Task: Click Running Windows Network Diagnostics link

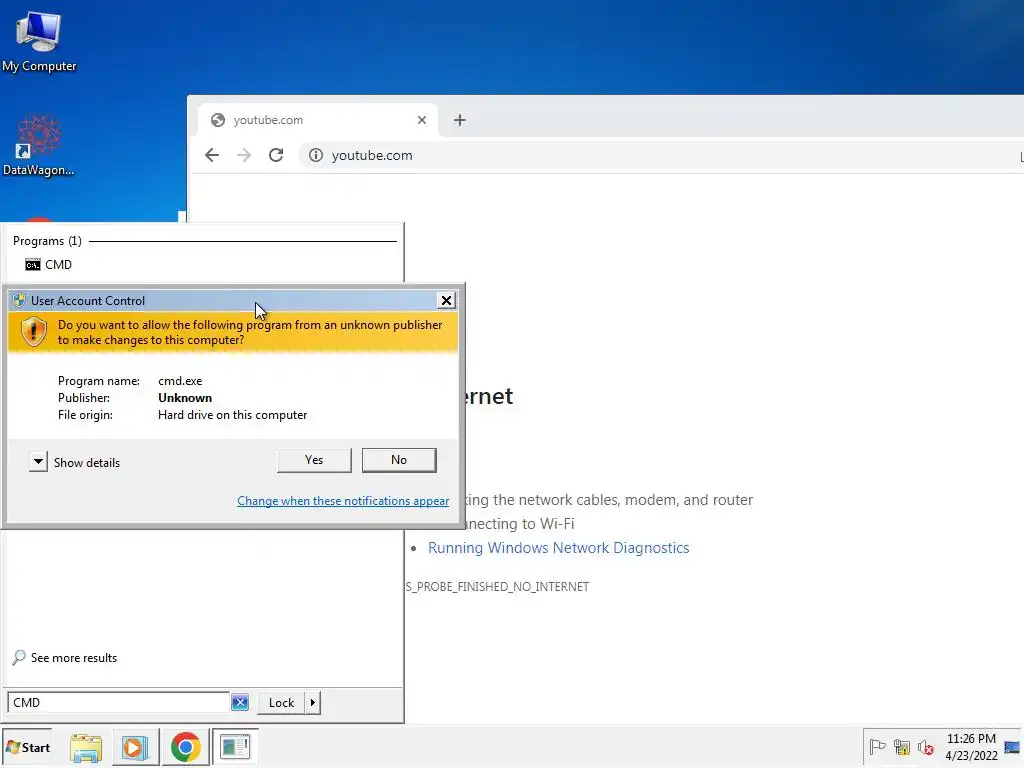Action: coord(558,548)
